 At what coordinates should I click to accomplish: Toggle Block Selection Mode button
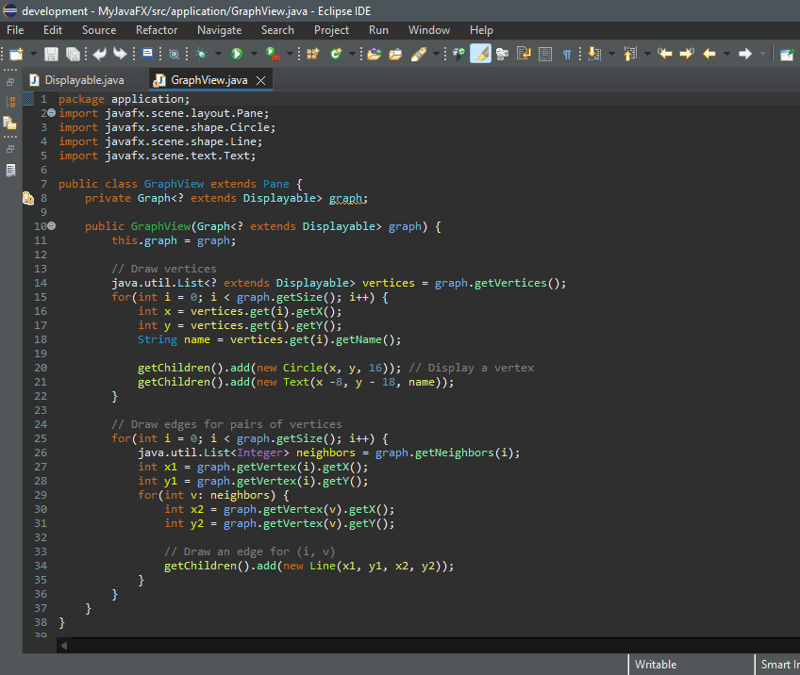545,53
